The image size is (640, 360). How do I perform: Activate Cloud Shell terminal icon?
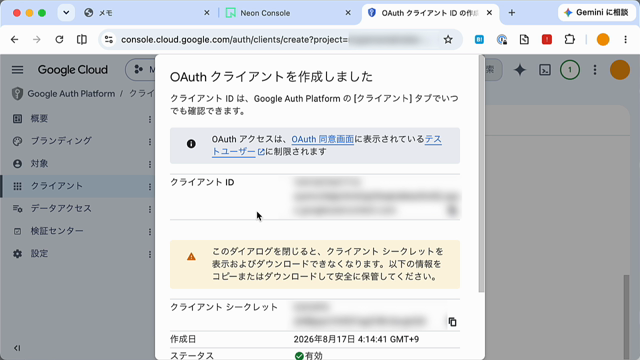point(545,70)
